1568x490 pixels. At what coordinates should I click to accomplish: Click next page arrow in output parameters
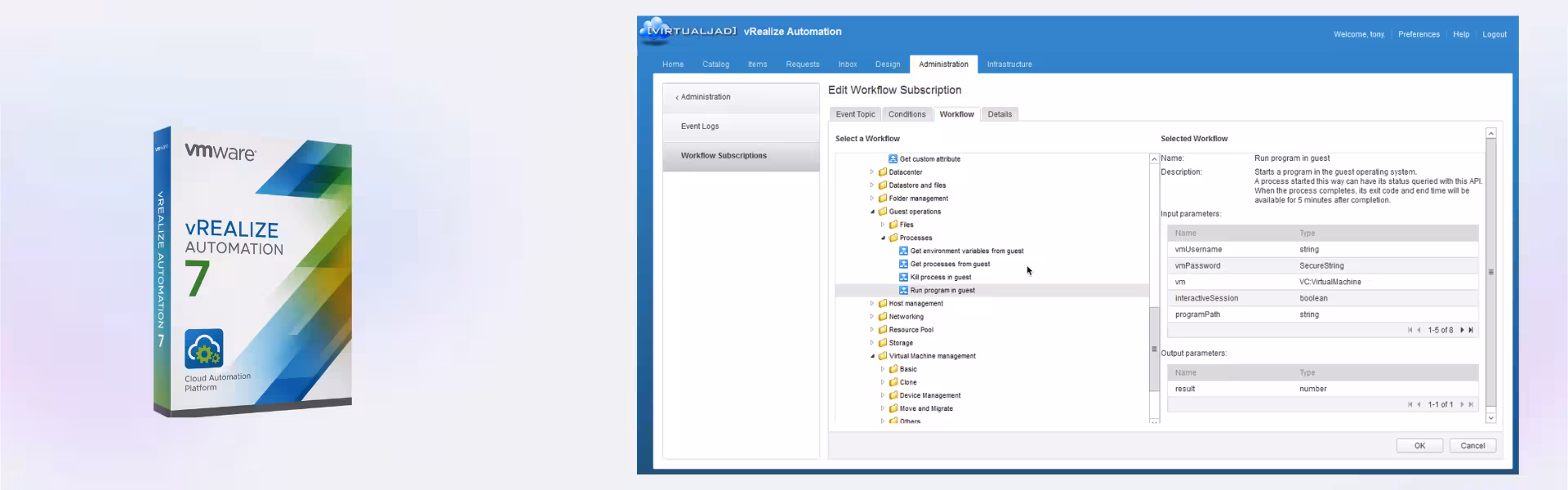1462,404
